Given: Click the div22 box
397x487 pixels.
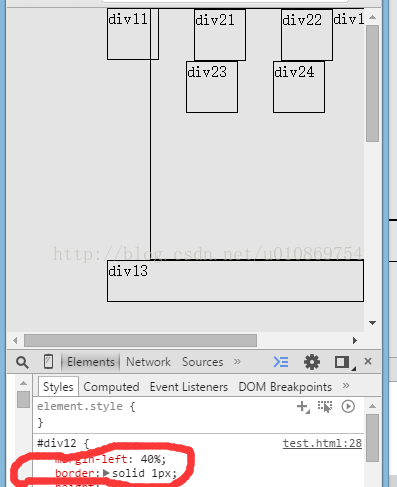Looking at the screenshot, I should click(307, 35).
